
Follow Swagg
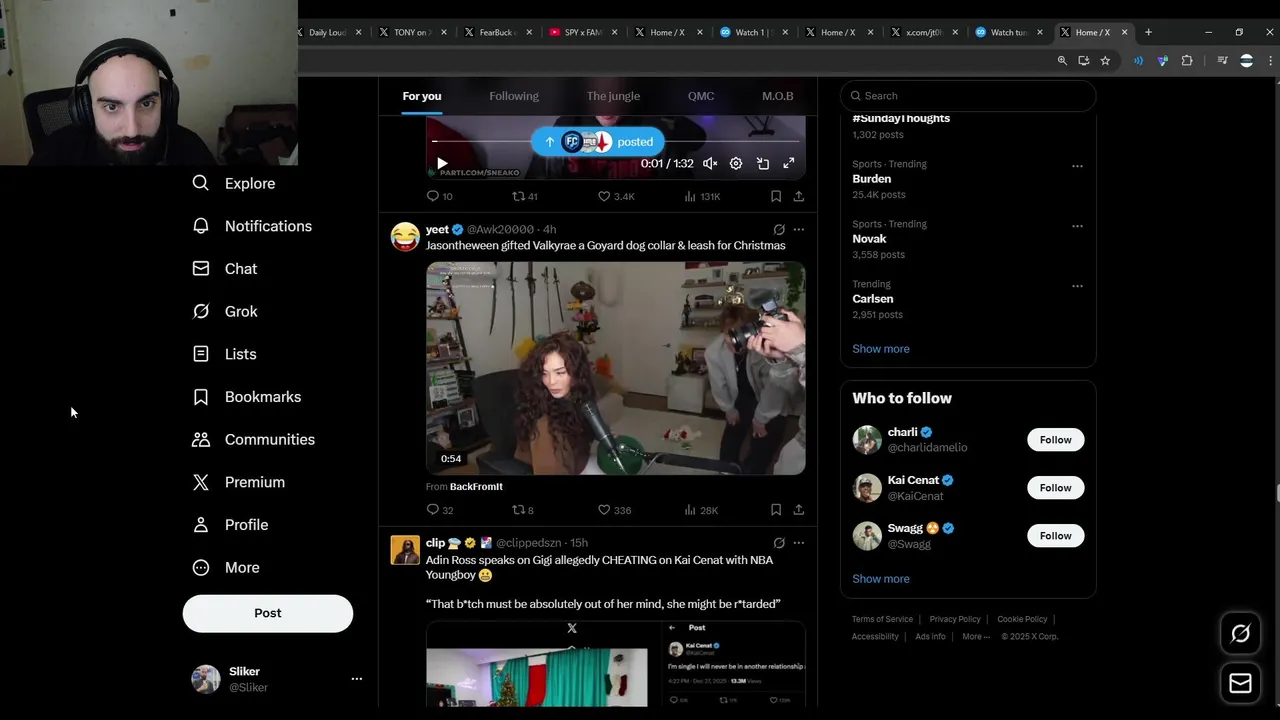[x=1055, y=536]
